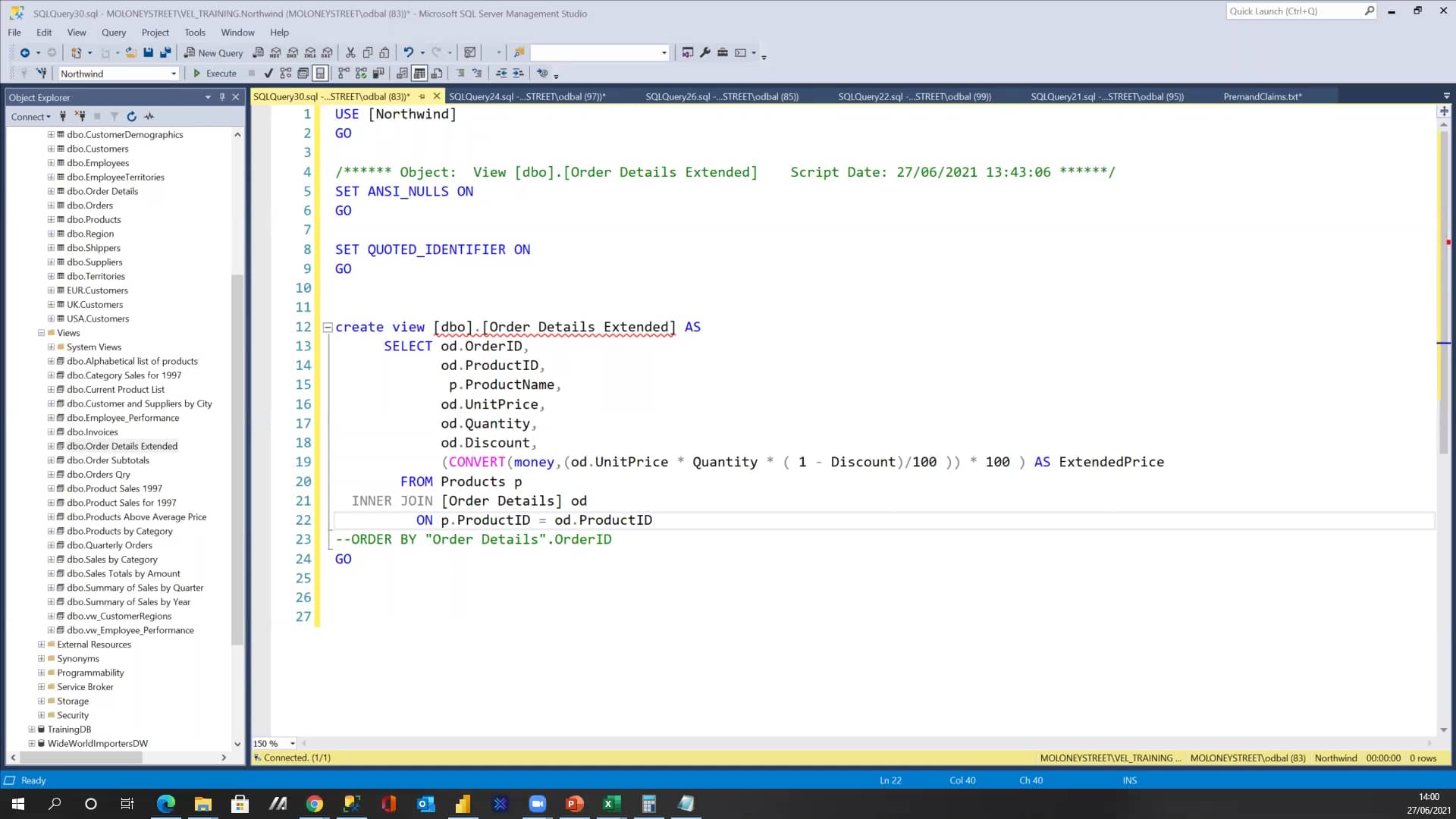Screen dimensions: 1456x819
Task: Click the Save toolbar icon
Action: pyautogui.click(x=149, y=52)
